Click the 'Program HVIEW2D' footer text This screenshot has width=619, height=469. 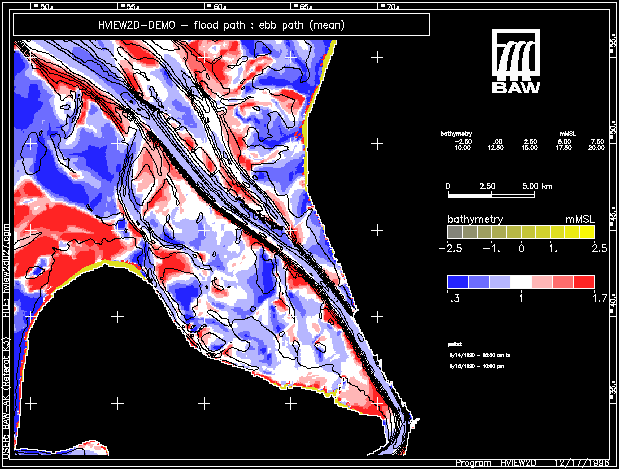tap(495, 463)
